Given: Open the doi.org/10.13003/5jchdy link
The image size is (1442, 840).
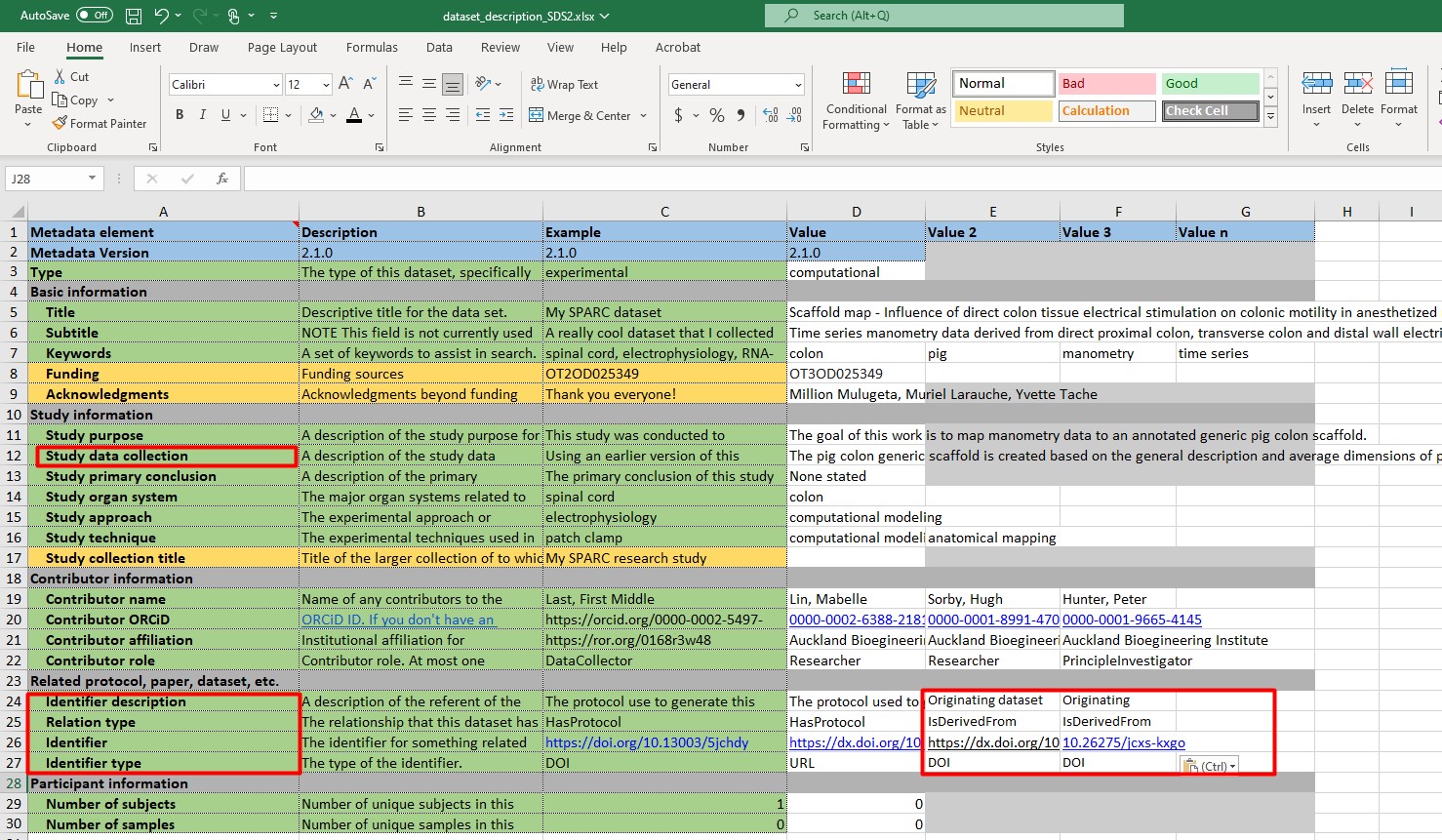Looking at the screenshot, I should pos(647,742).
